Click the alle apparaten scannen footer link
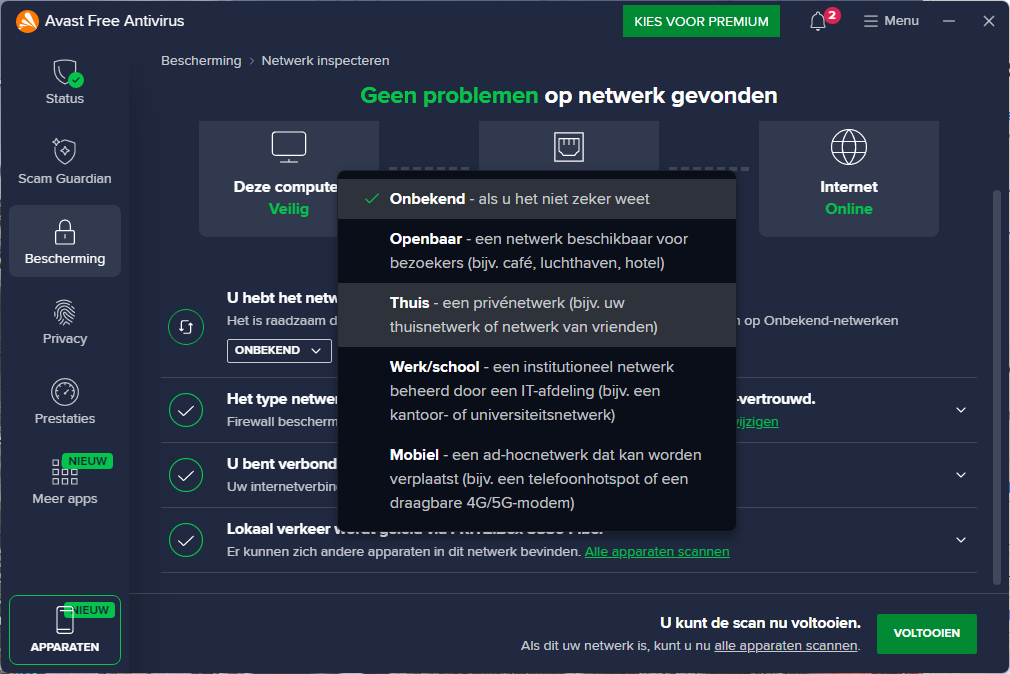 tap(786, 646)
